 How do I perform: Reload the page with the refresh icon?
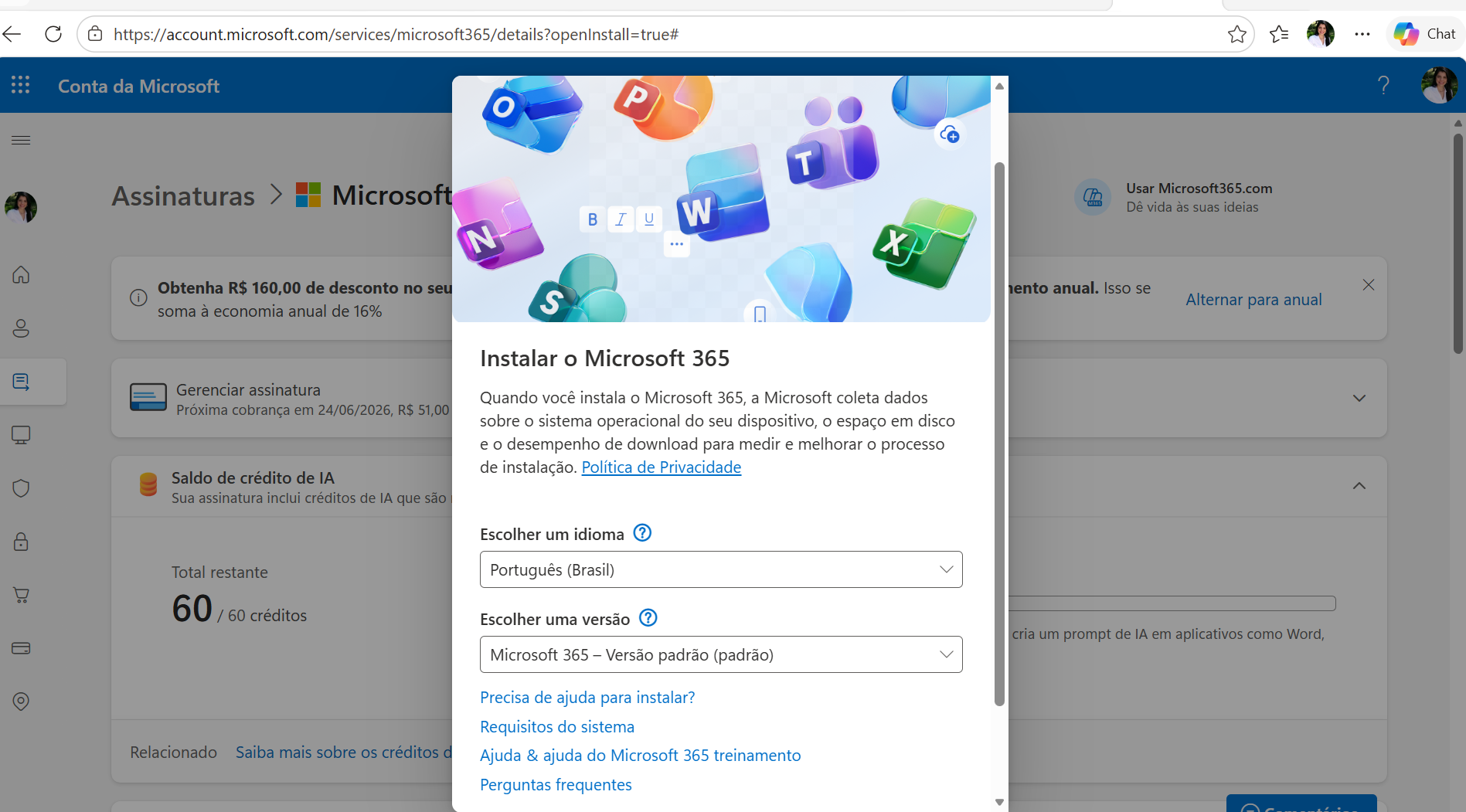53,34
